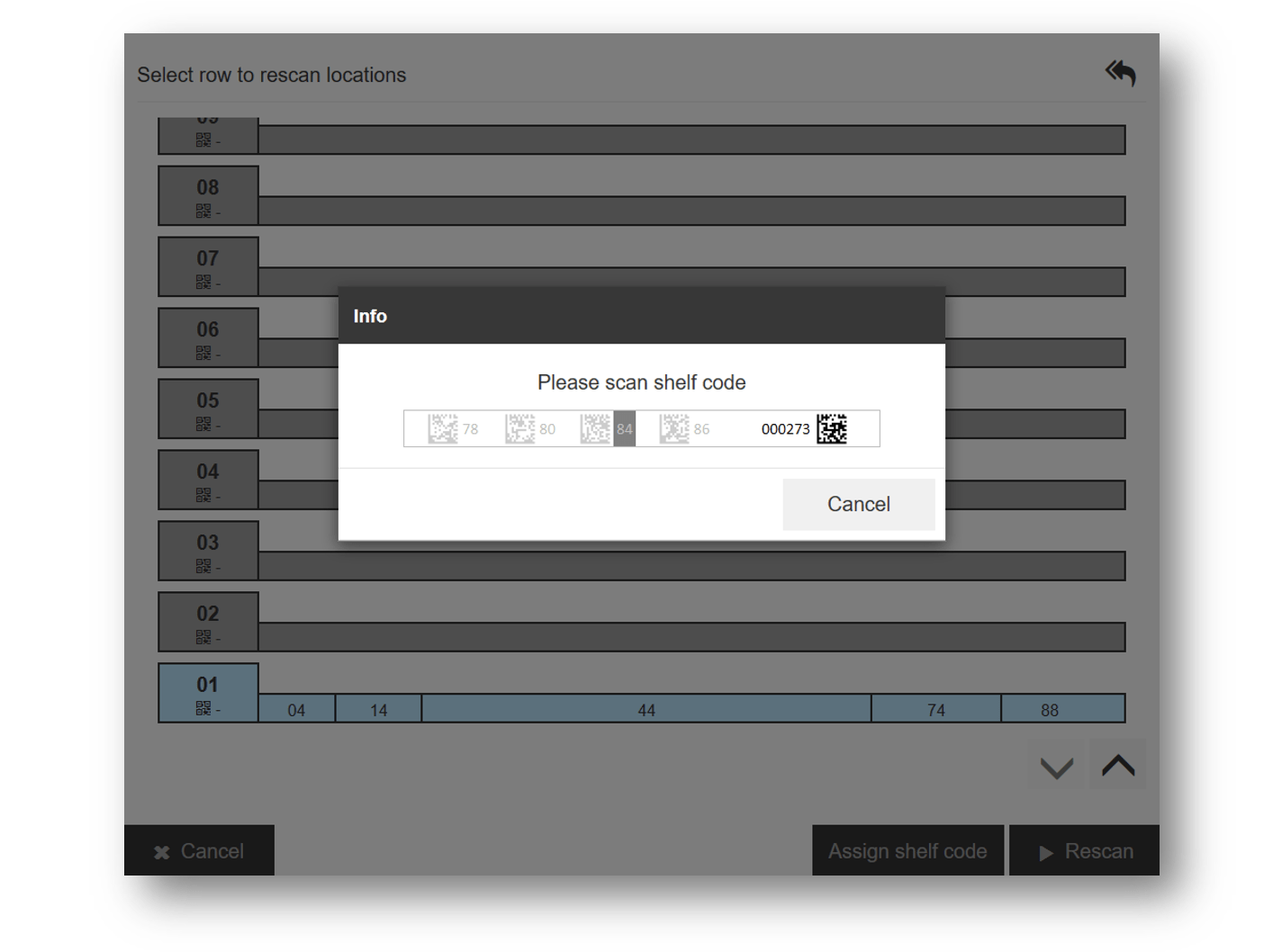The image size is (1273, 952).
Task: Click the QR icon in row 03
Action: click(x=203, y=566)
